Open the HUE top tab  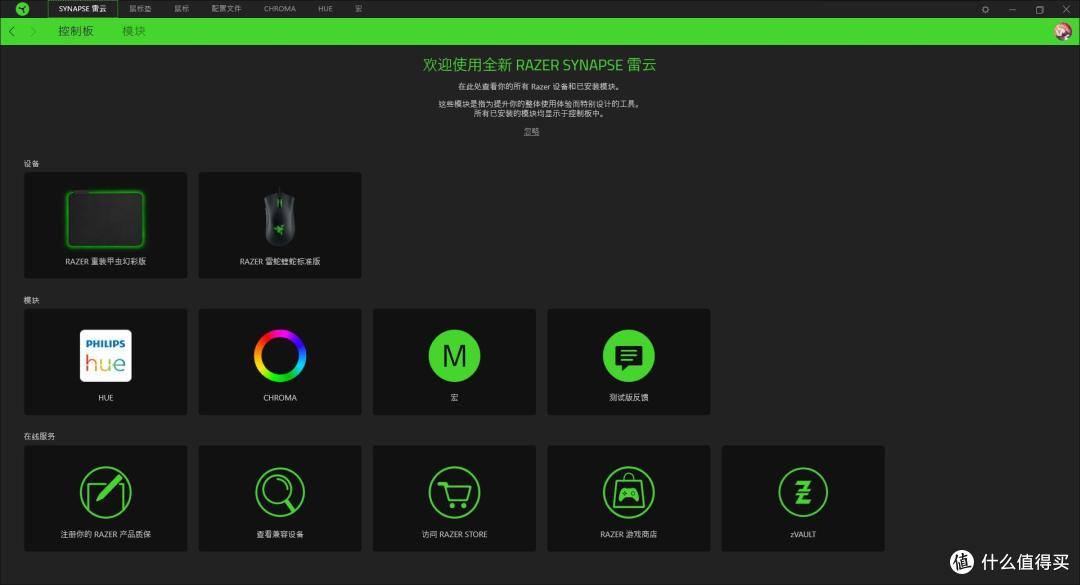325,9
